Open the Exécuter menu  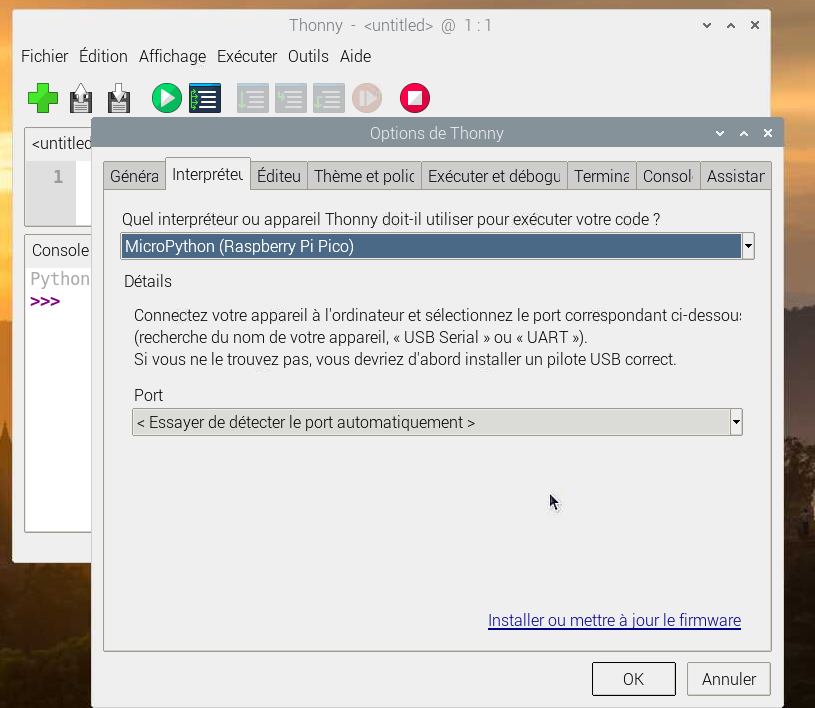click(x=247, y=56)
